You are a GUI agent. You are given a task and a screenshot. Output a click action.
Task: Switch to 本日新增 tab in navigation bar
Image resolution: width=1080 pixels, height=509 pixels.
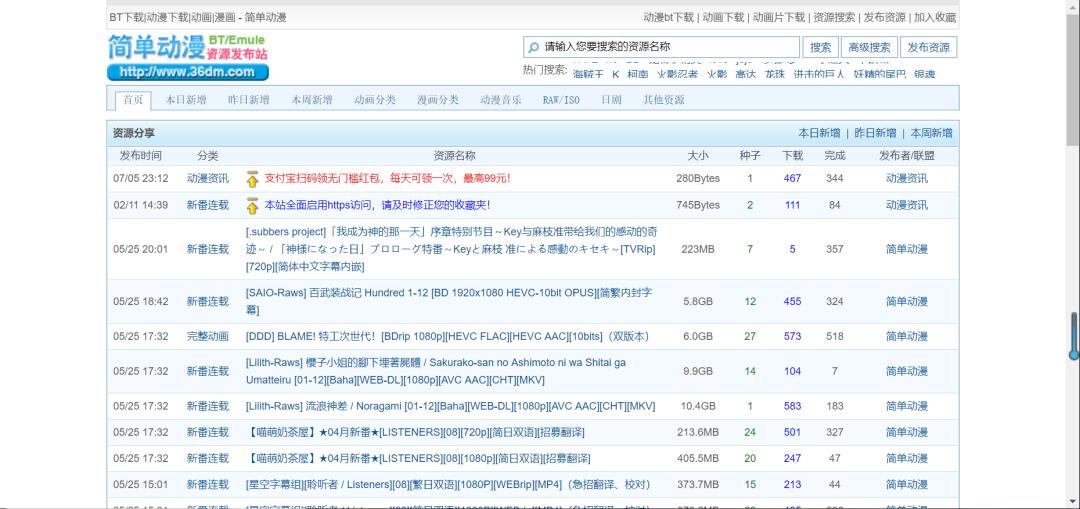(186, 100)
